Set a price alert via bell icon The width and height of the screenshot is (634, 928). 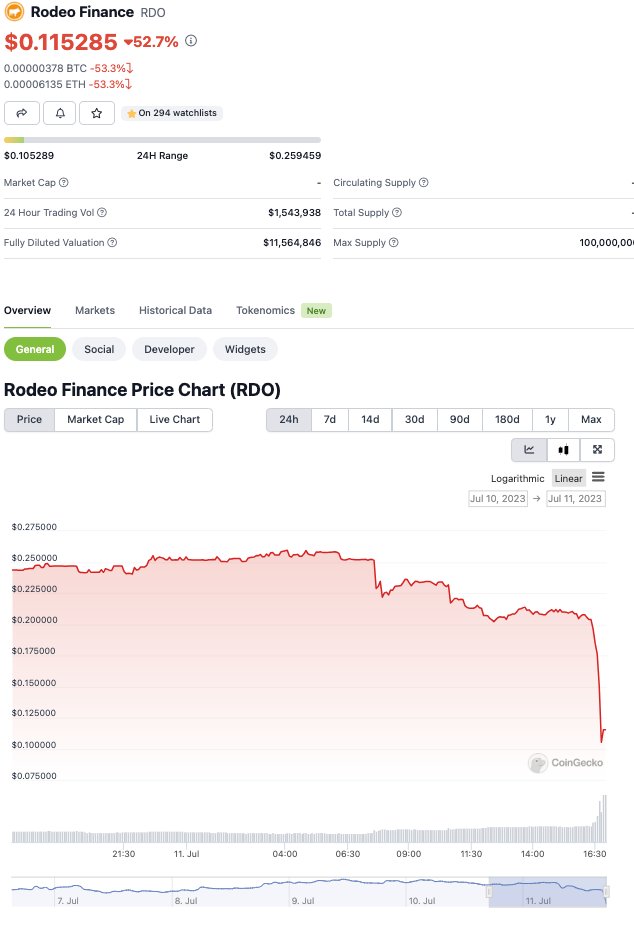click(59, 113)
